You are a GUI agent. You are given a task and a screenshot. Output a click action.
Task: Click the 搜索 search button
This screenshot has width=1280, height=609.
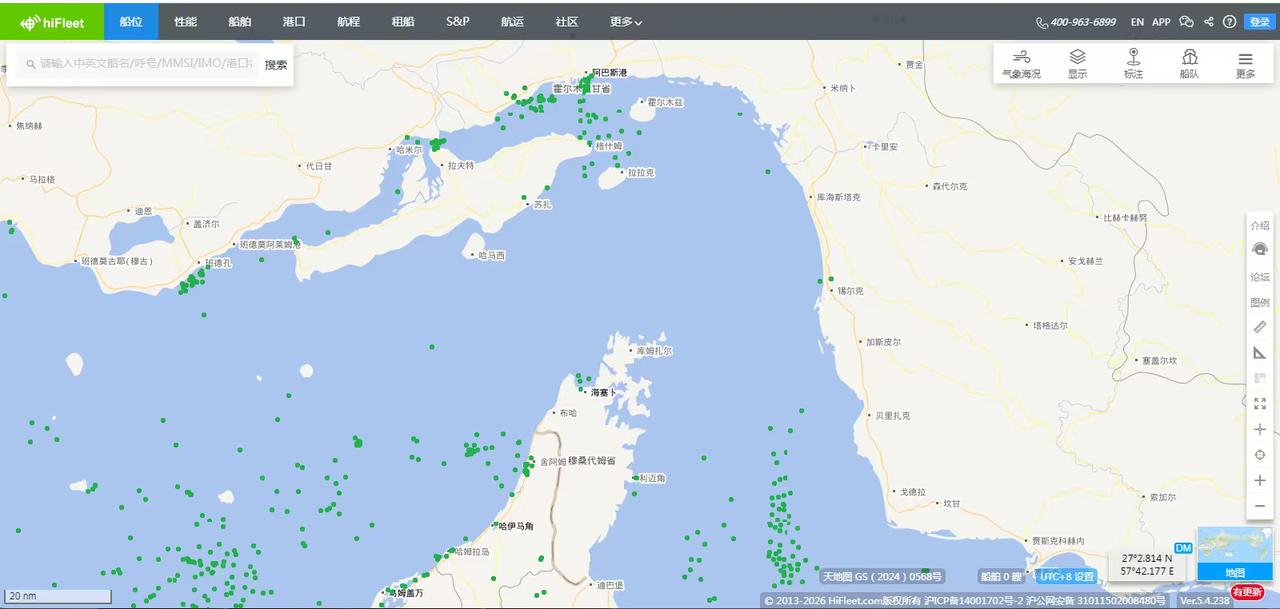click(276, 64)
